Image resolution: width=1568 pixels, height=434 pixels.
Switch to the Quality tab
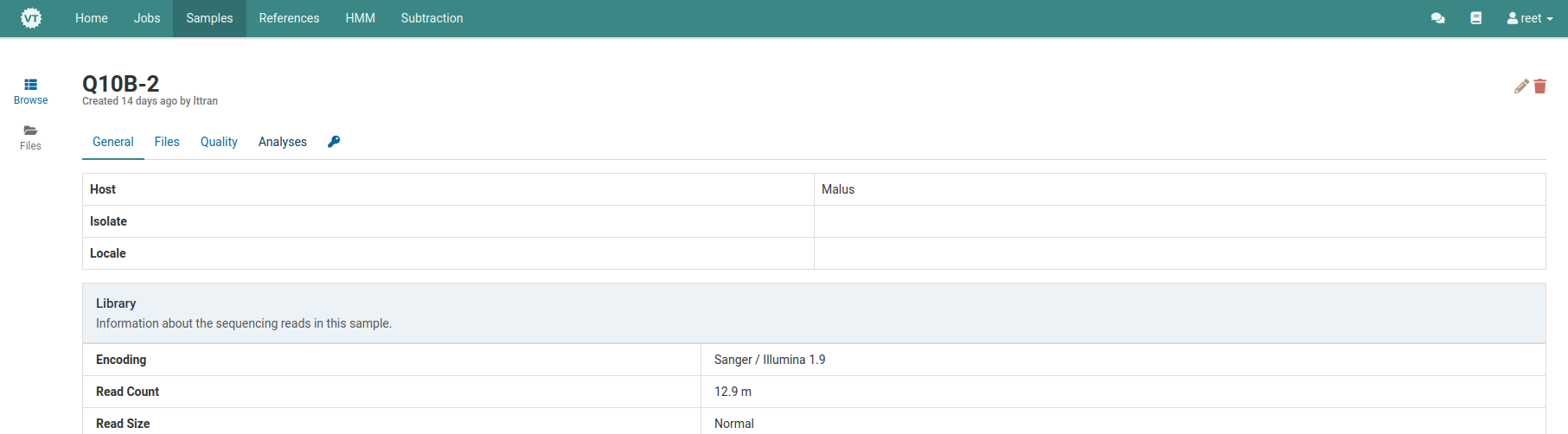tap(219, 142)
